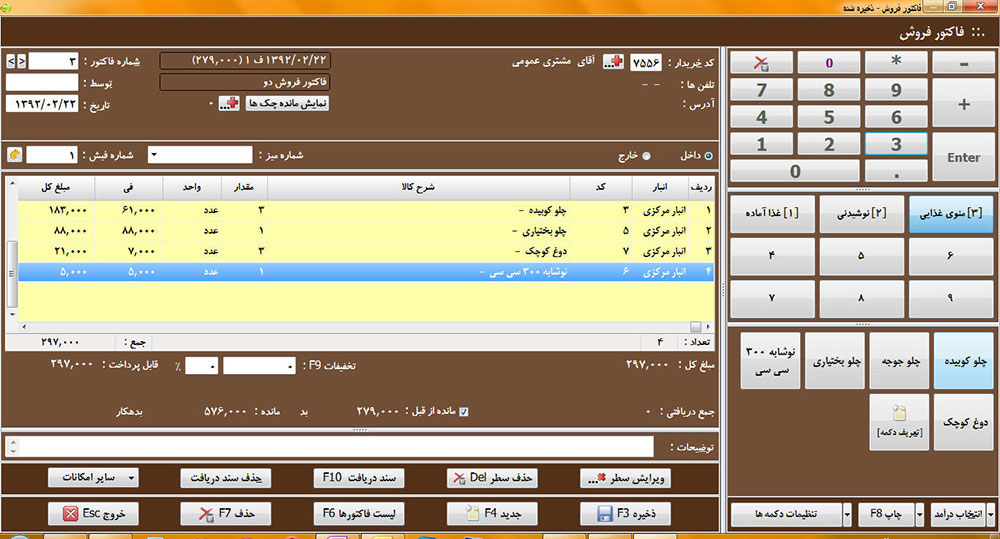Viewport: 1000px width, 539px height.
Task: Switch to [۱] غذا آماده category tab
Action: pyautogui.click(x=772, y=214)
